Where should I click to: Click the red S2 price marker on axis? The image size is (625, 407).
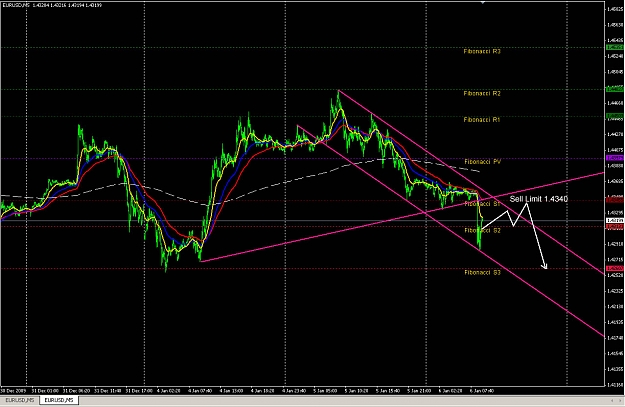point(615,226)
